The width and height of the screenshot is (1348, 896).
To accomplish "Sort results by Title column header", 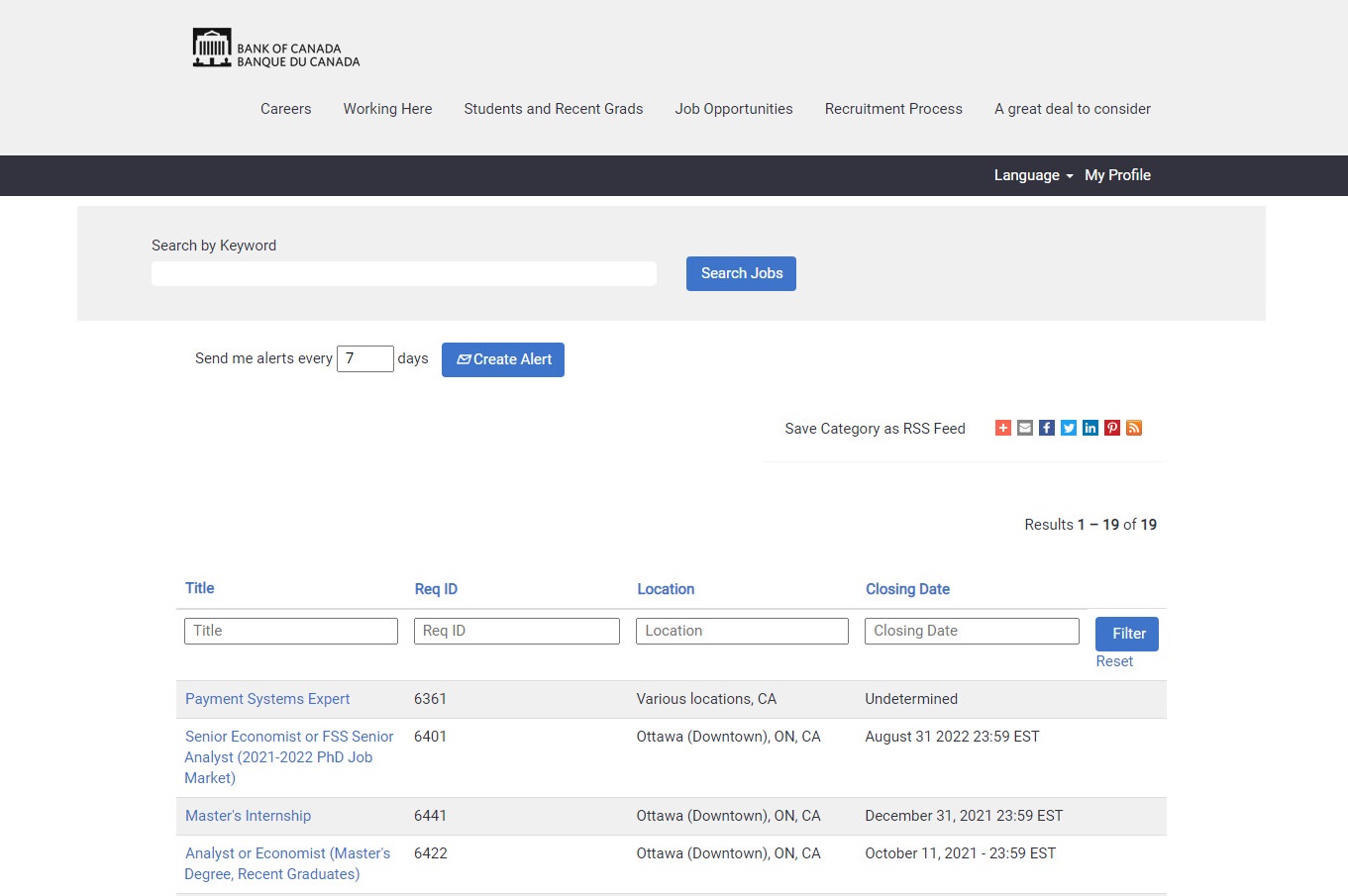I will [x=200, y=588].
